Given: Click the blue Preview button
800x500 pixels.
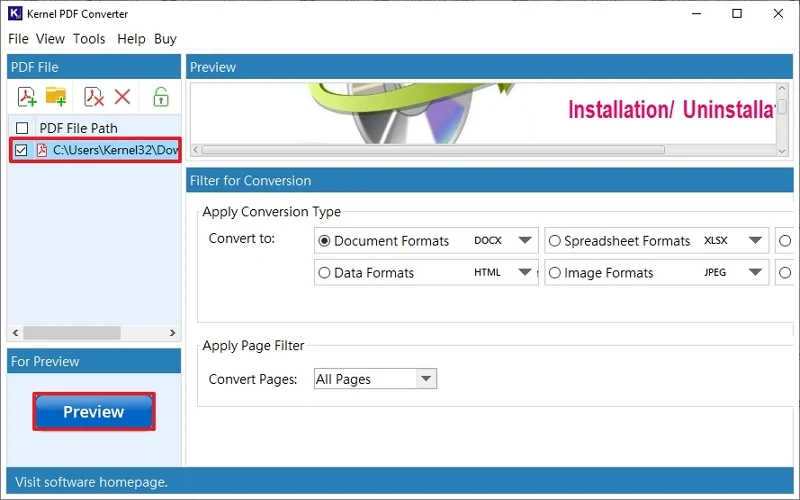Looking at the screenshot, I should 94,411.
